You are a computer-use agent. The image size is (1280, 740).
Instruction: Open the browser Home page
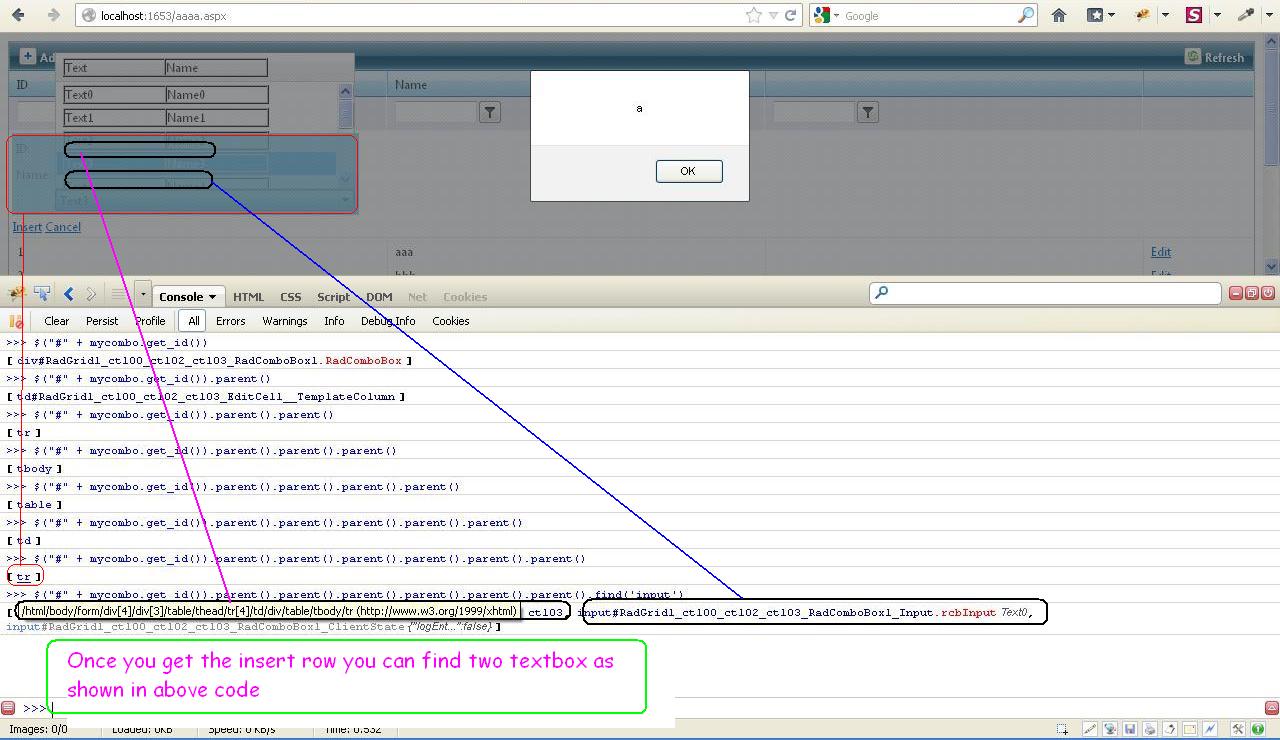tap(1059, 15)
